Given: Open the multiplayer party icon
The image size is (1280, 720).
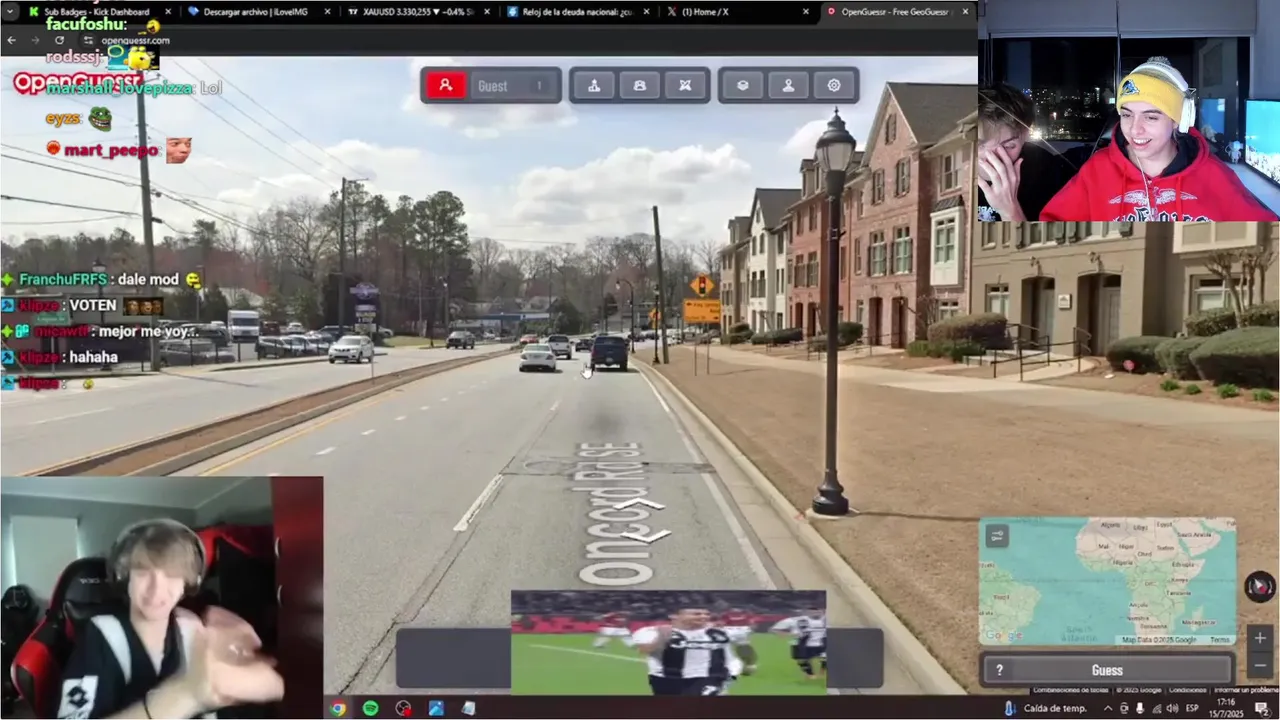Looking at the screenshot, I should 640,86.
